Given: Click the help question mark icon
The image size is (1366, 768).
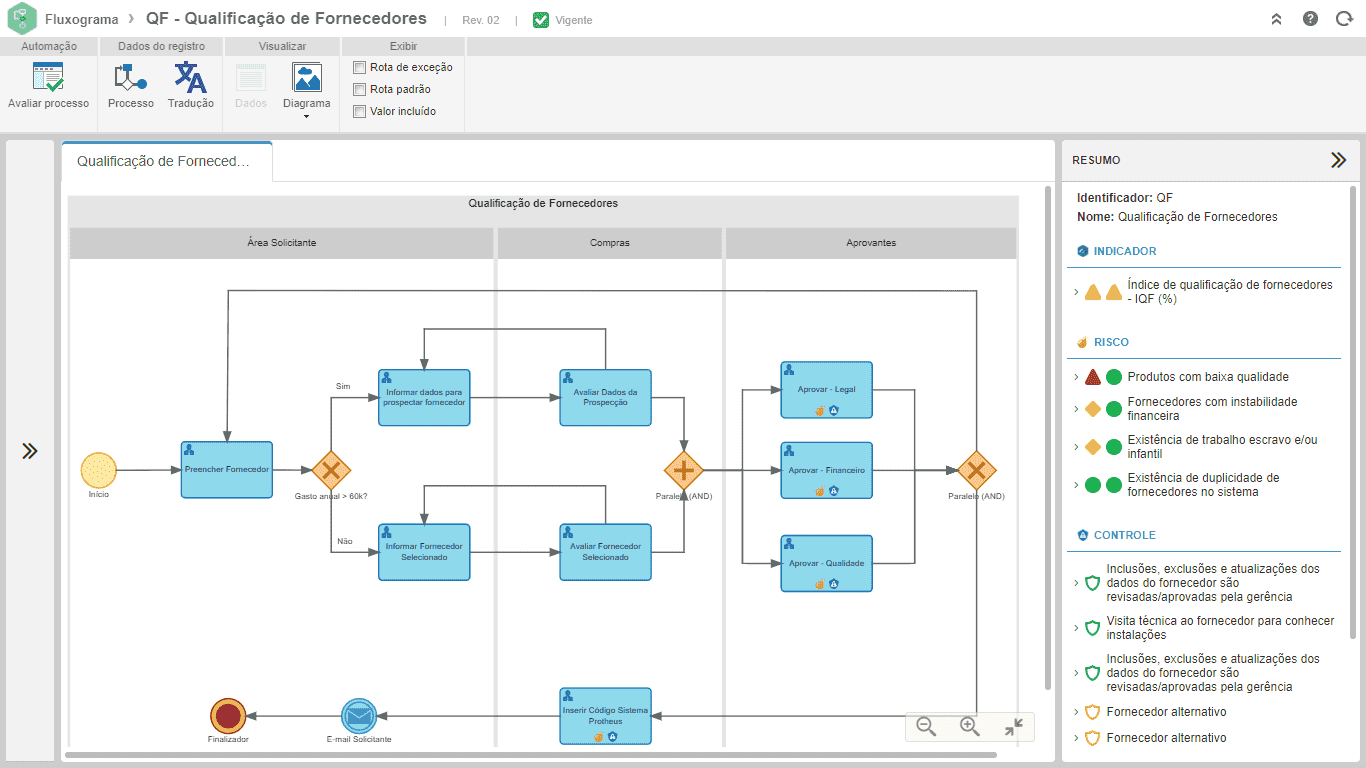Looking at the screenshot, I should click(1310, 19).
